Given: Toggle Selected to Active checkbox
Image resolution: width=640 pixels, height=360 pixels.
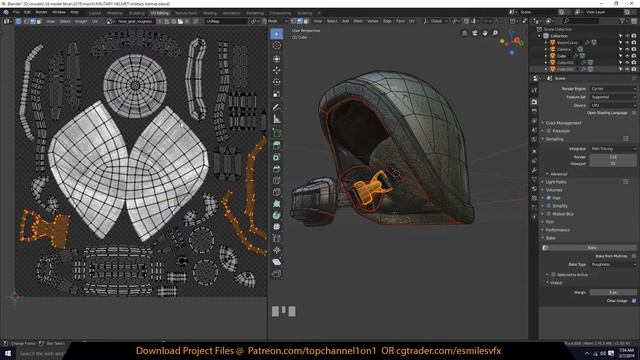Looking at the screenshot, I should pos(553,275).
